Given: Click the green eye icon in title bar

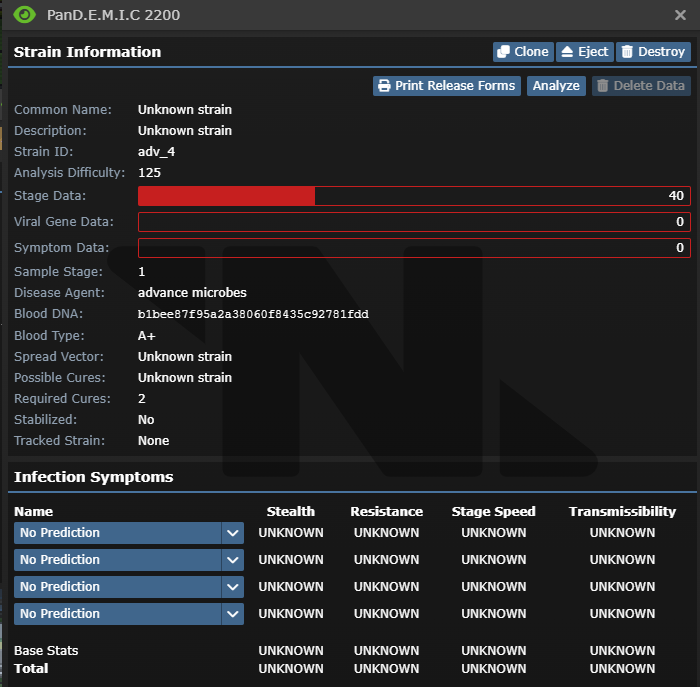Looking at the screenshot, I should (25, 15).
